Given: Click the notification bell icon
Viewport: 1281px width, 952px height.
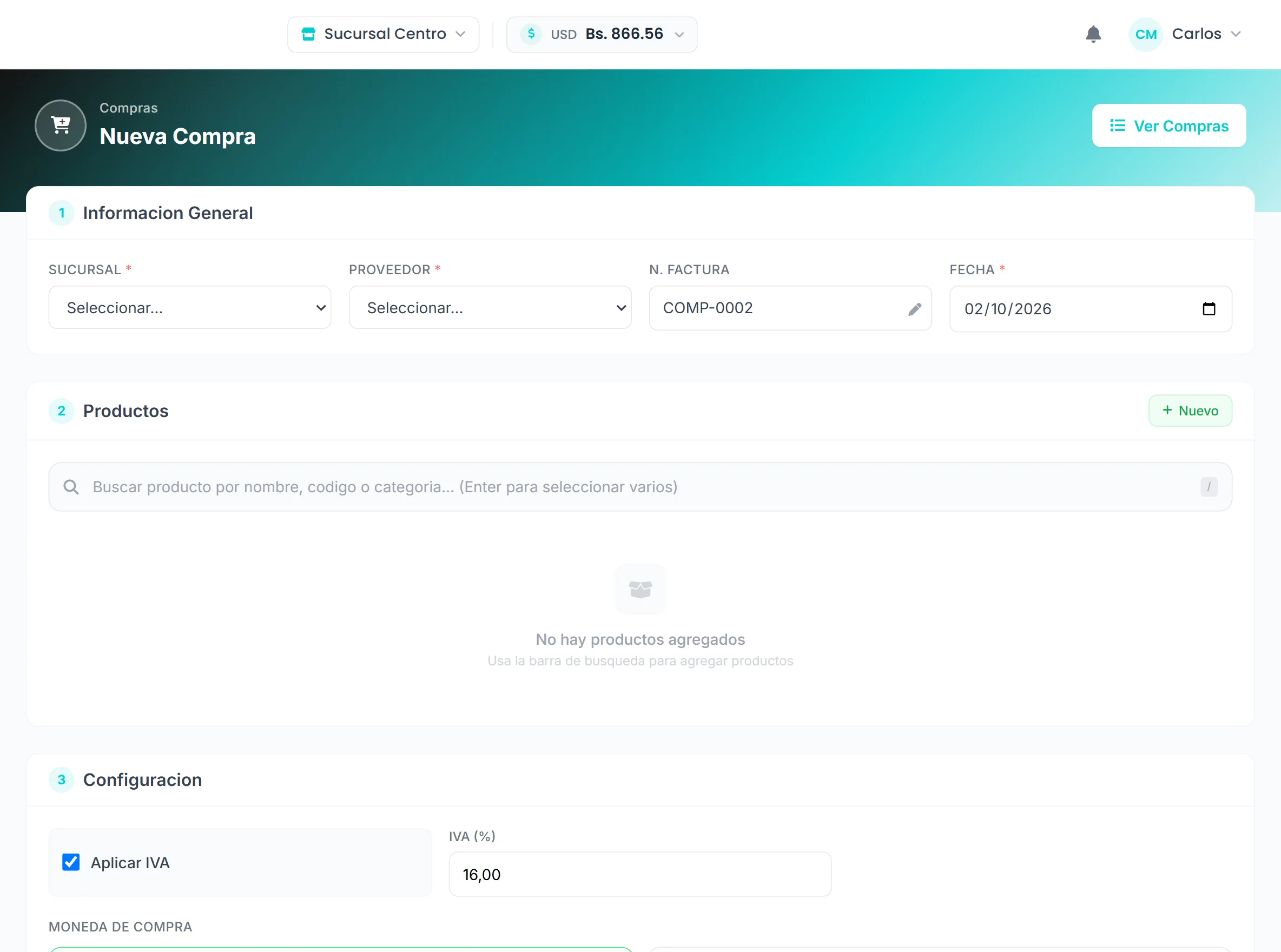Looking at the screenshot, I should click(x=1093, y=34).
